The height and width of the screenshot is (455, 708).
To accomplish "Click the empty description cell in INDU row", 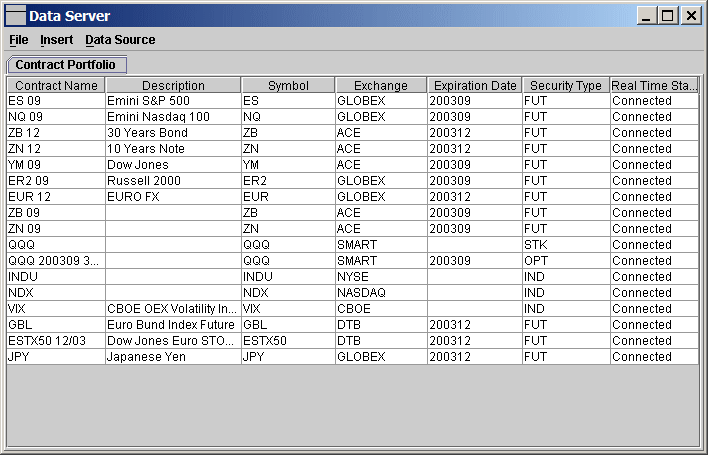I will coord(173,277).
